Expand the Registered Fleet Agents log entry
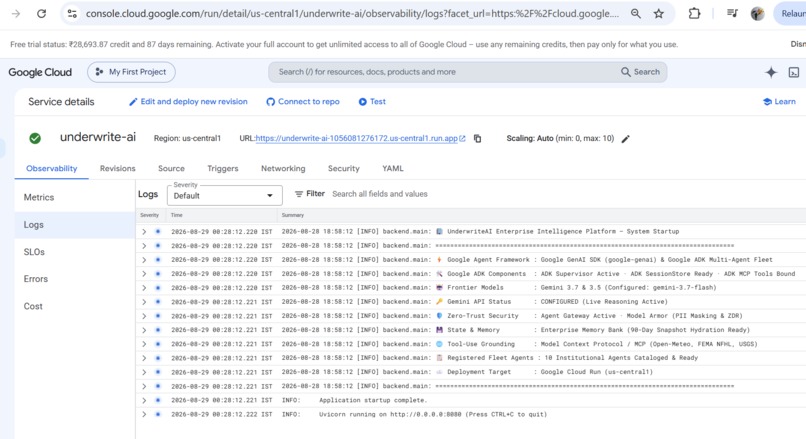This screenshot has width=806, height=439. tap(144, 358)
